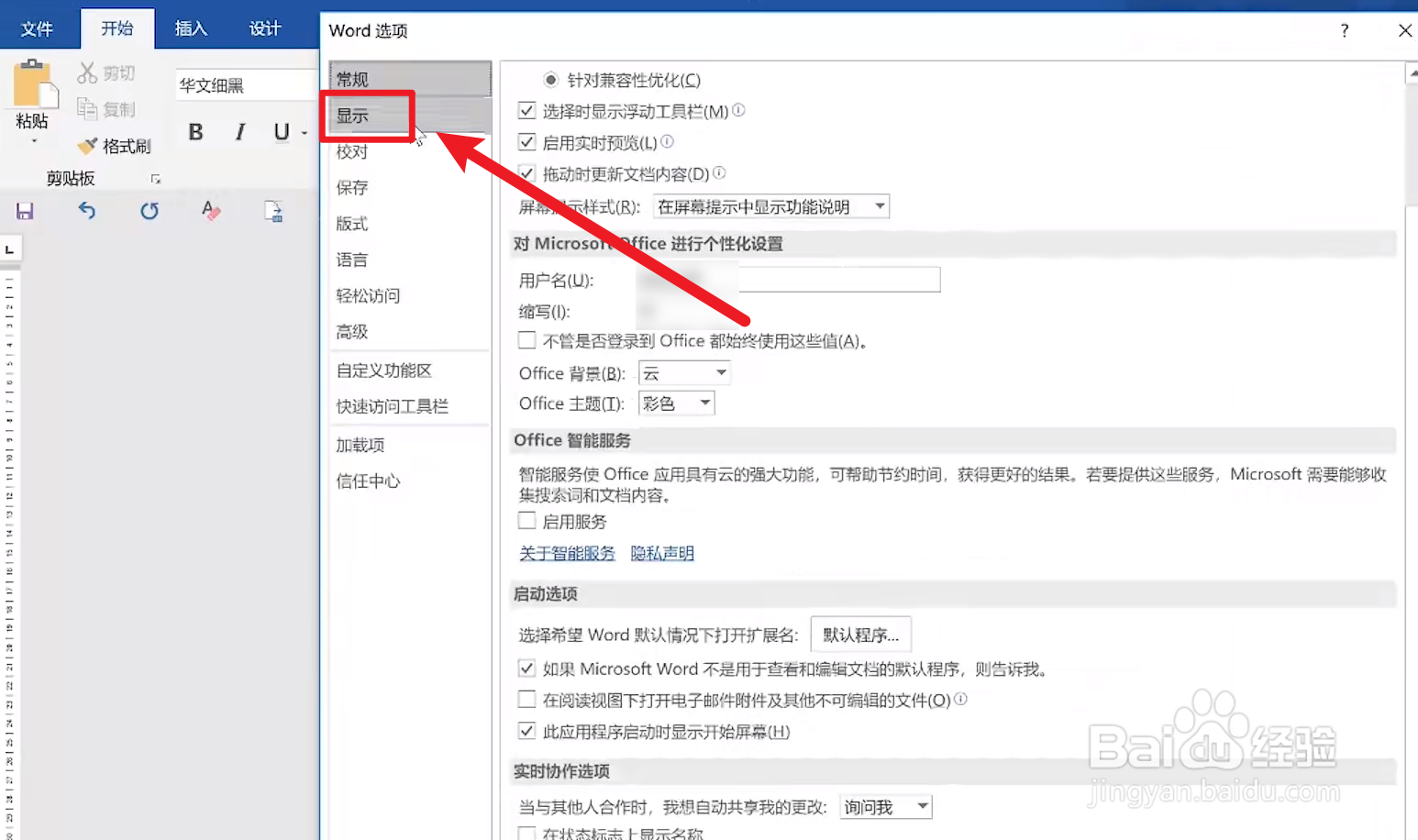Open the 隐私声明 link
Screen dimensions: 1418x840
661,553
